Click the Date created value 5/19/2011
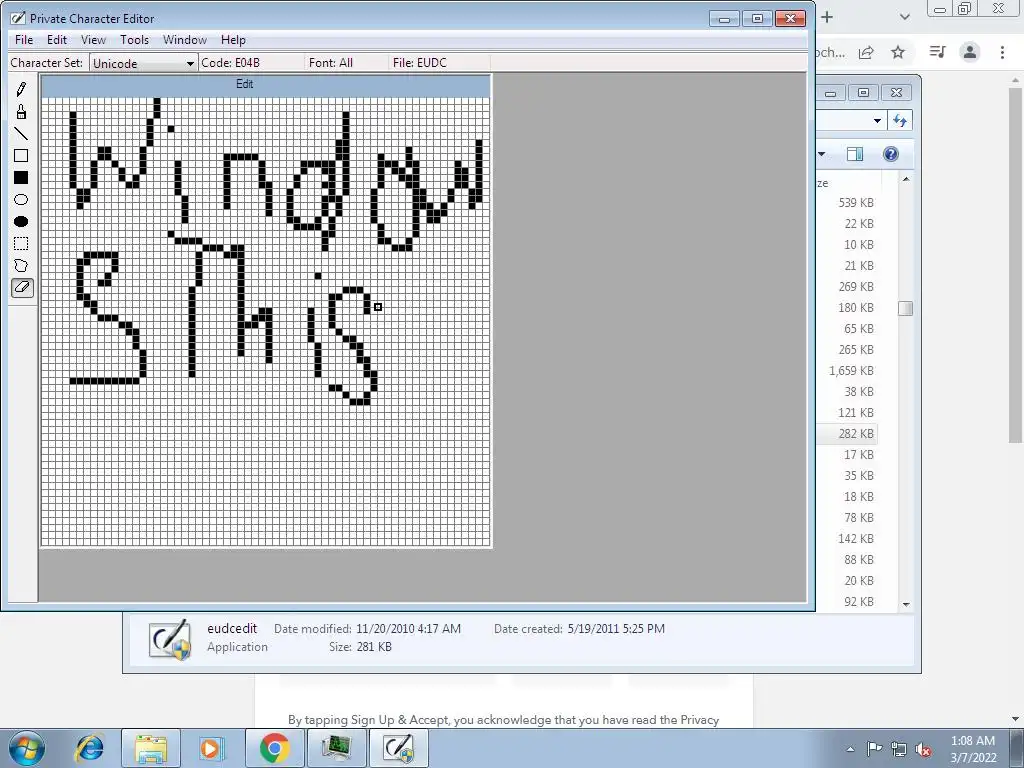The height and width of the screenshot is (768, 1024). (x=616, y=629)
